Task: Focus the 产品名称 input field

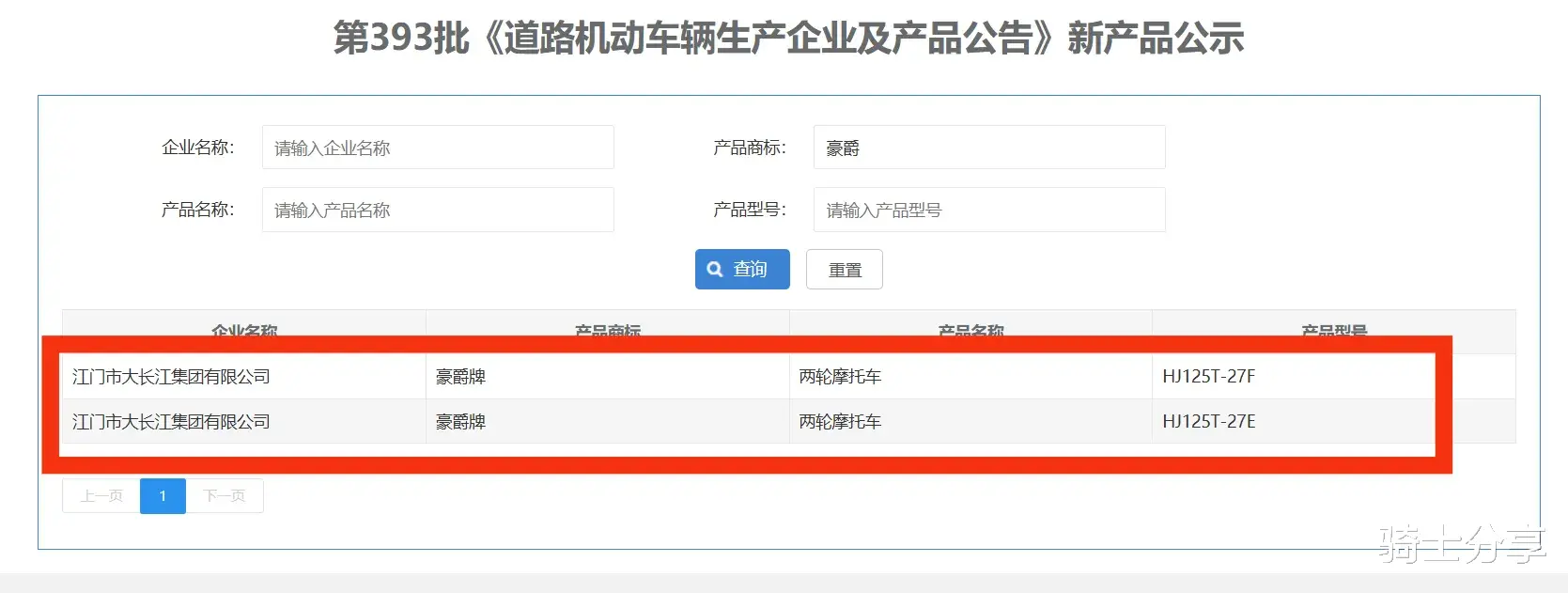Action: [x=438, y=210]
